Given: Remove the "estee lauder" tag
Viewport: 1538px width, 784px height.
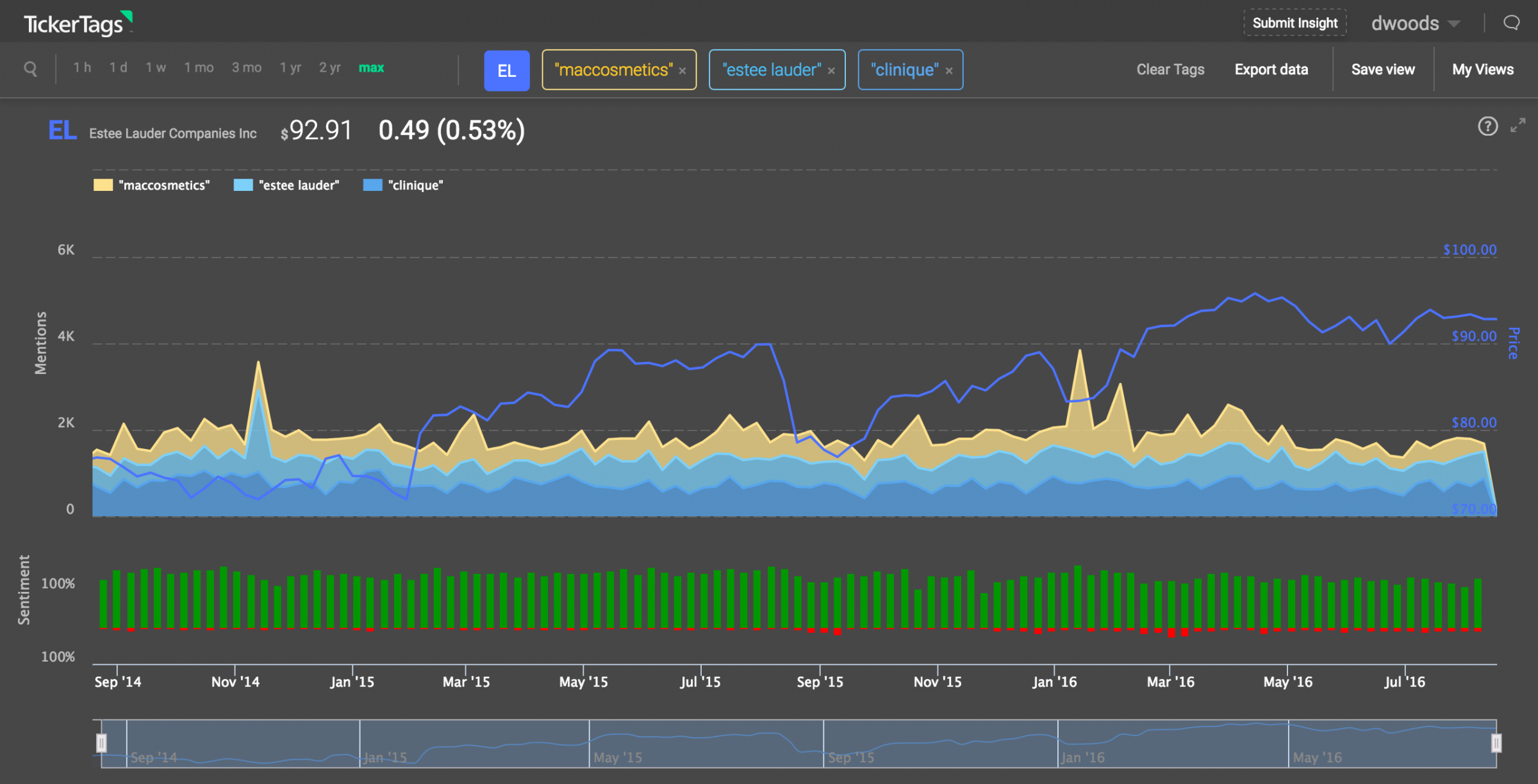Looking at the screenshot, I should coord(831,70).
